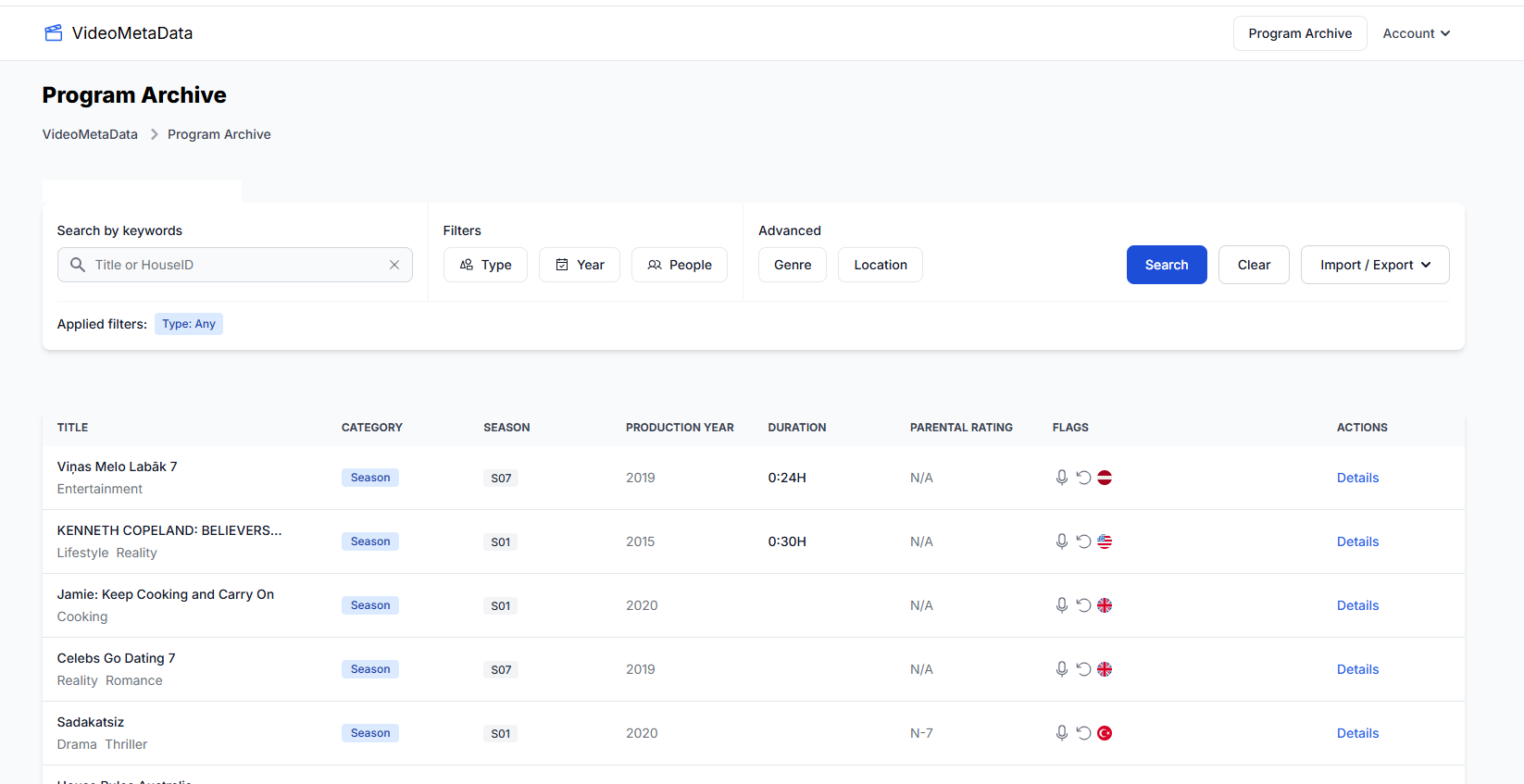Open Details for Sadakatsiz
The height and width of the screenshot is (784, 1524).
point(1357,733)
